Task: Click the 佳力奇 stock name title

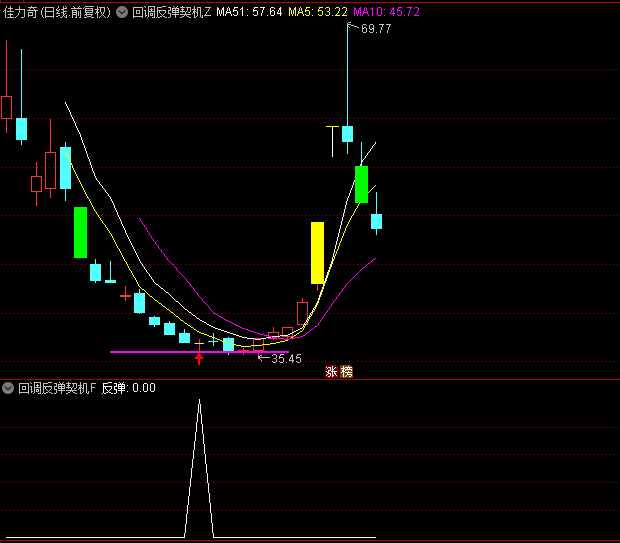Action: (x=23, y=12)
